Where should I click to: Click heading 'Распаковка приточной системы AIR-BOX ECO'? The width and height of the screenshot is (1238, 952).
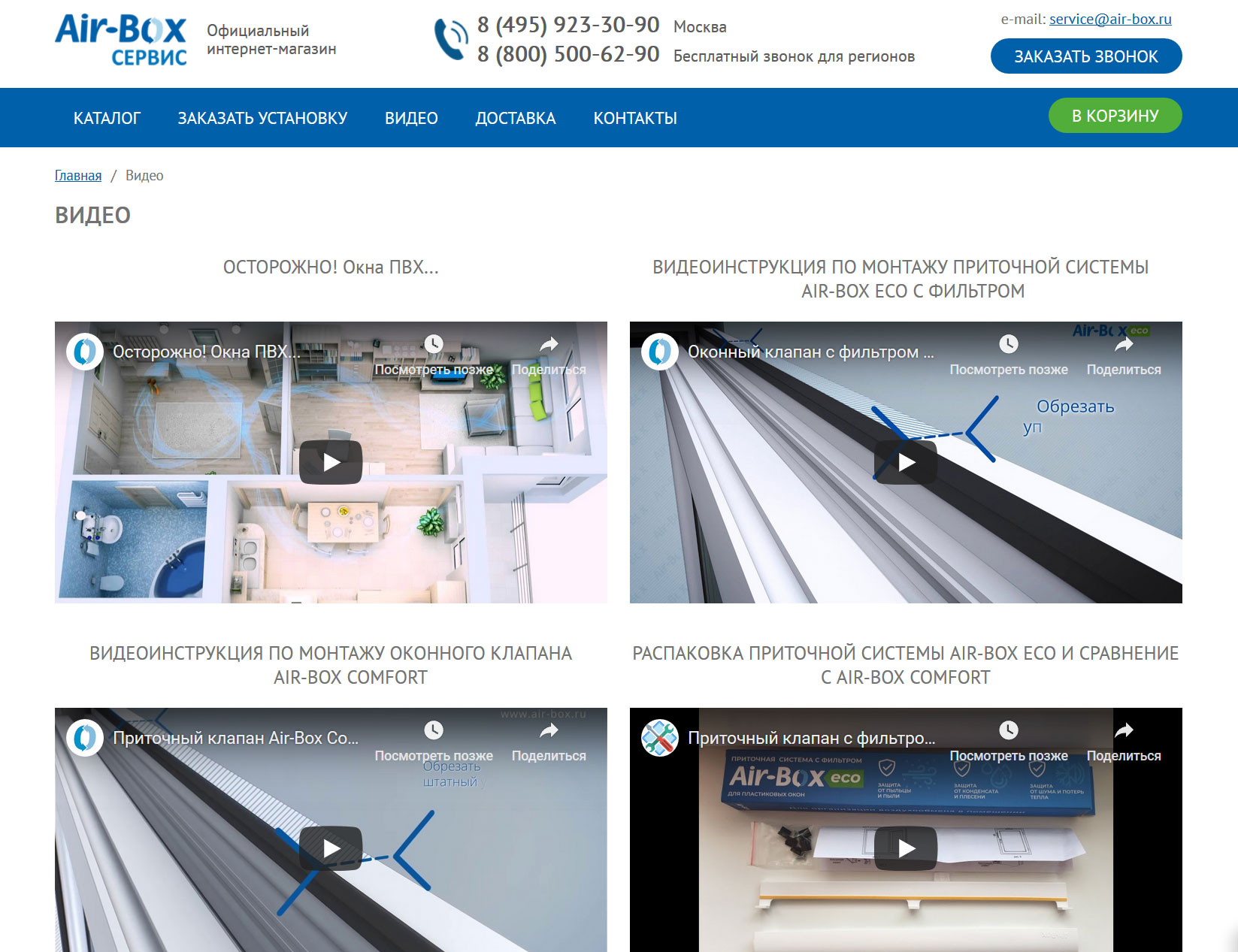pos(906,665)
